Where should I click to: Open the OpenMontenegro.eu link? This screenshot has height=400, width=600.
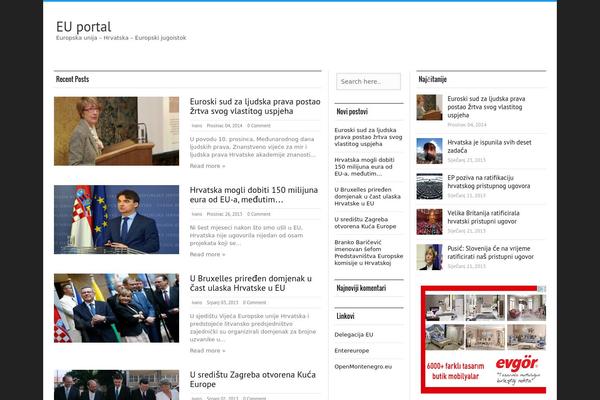coord(363,367)
